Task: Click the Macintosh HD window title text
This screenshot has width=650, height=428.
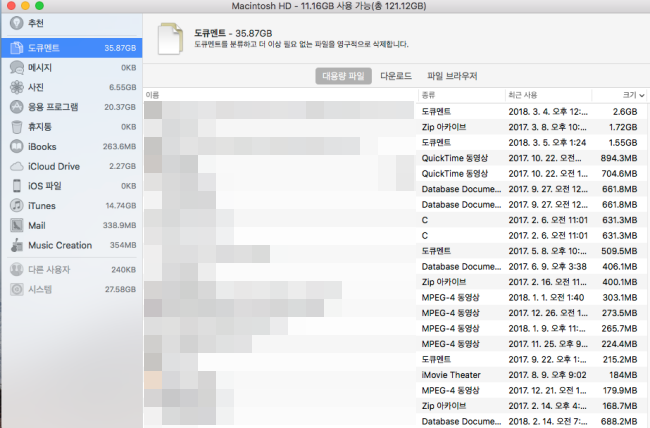Action: (x=329, y=6)
